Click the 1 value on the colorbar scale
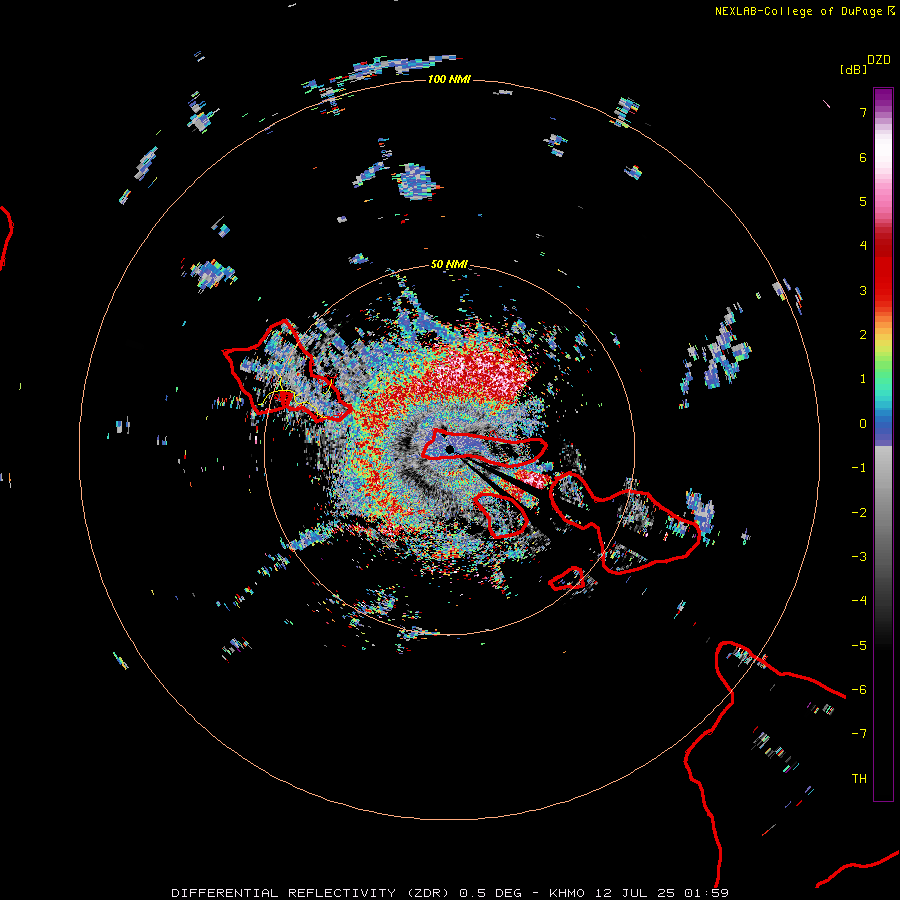The image size is (900, 900). point(863,379)
